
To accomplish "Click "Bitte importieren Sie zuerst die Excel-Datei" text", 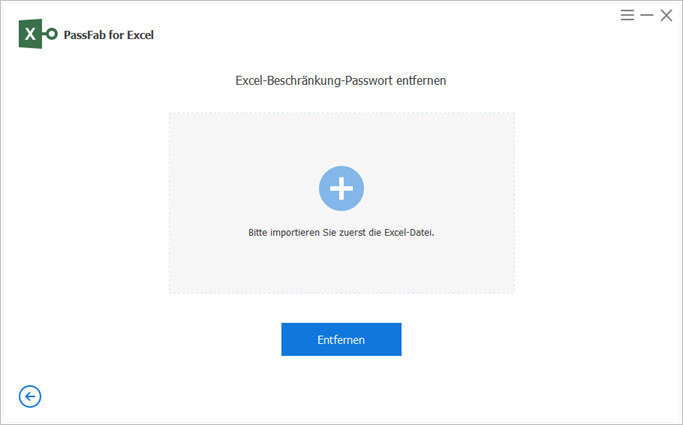I will 341,232.
